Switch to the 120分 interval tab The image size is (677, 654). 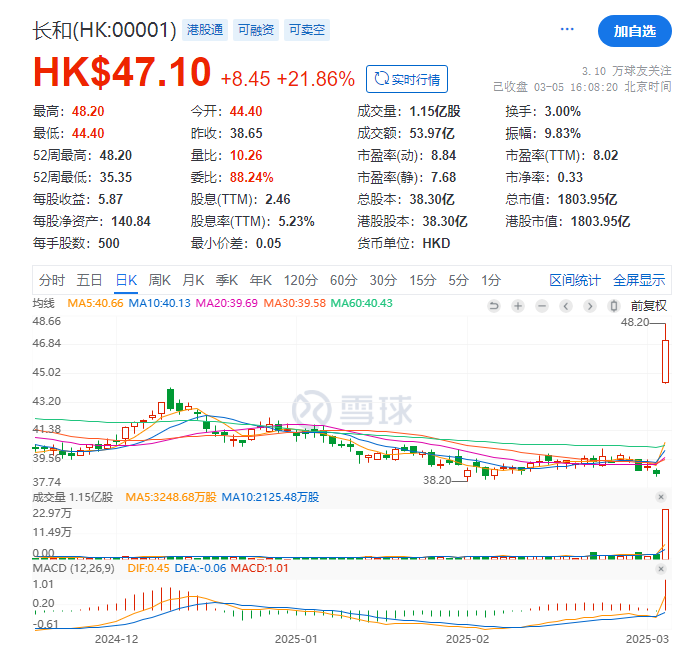click(x=301, y=280)
